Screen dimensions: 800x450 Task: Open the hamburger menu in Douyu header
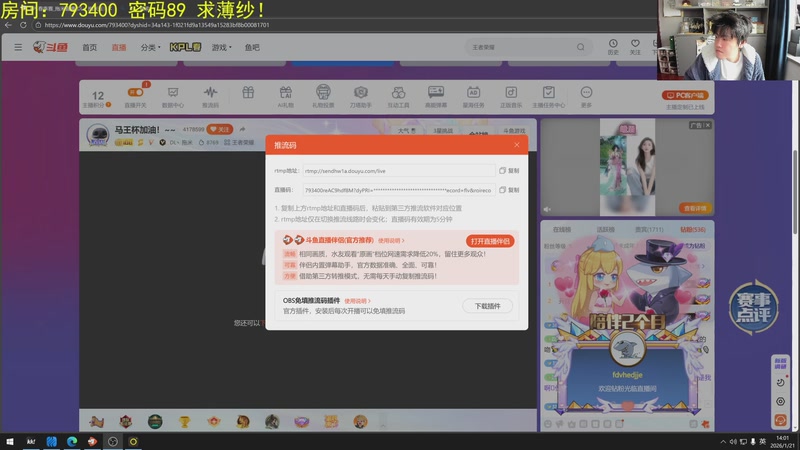pos(18,47)
